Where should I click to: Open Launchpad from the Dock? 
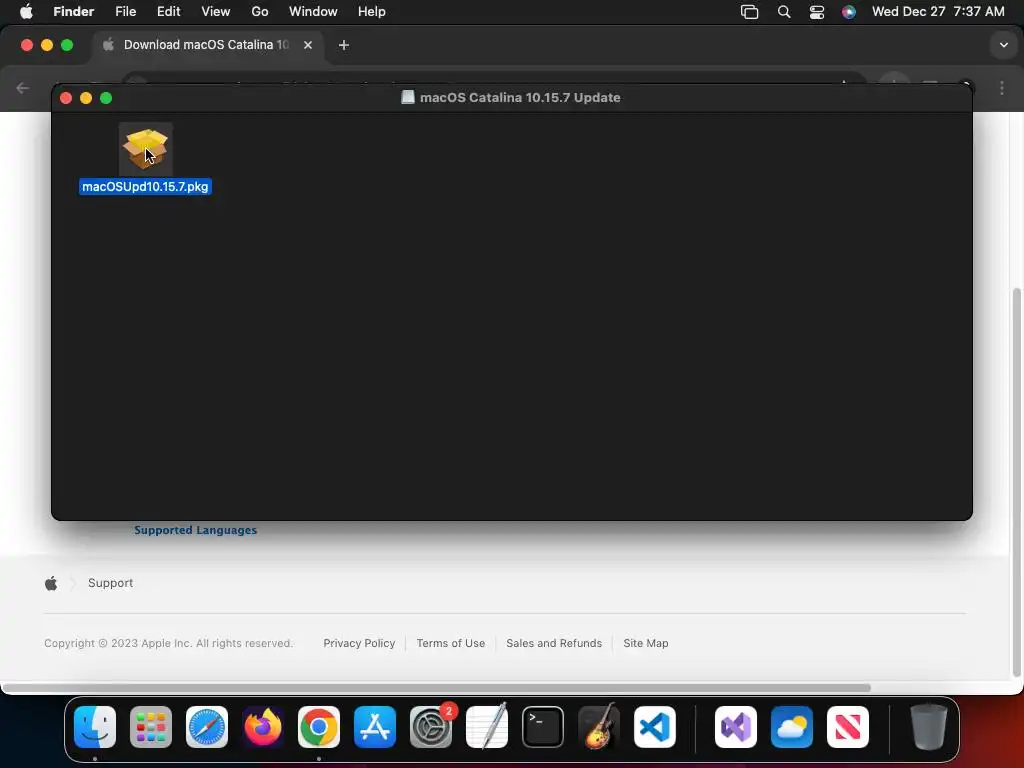[151, 727]
